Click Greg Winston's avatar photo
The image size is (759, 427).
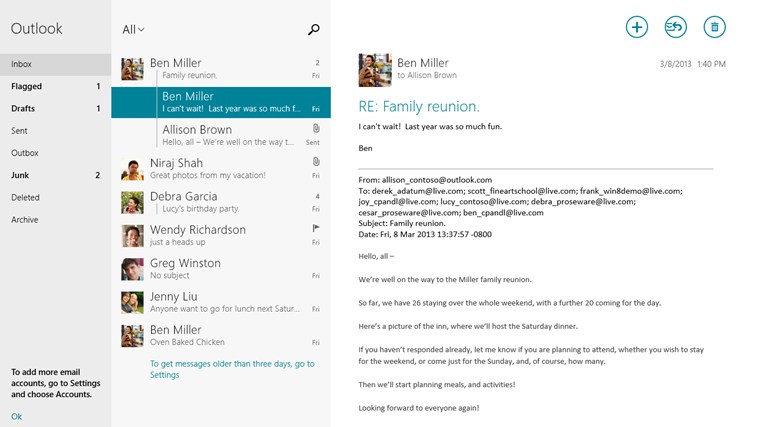click(132, 269)
